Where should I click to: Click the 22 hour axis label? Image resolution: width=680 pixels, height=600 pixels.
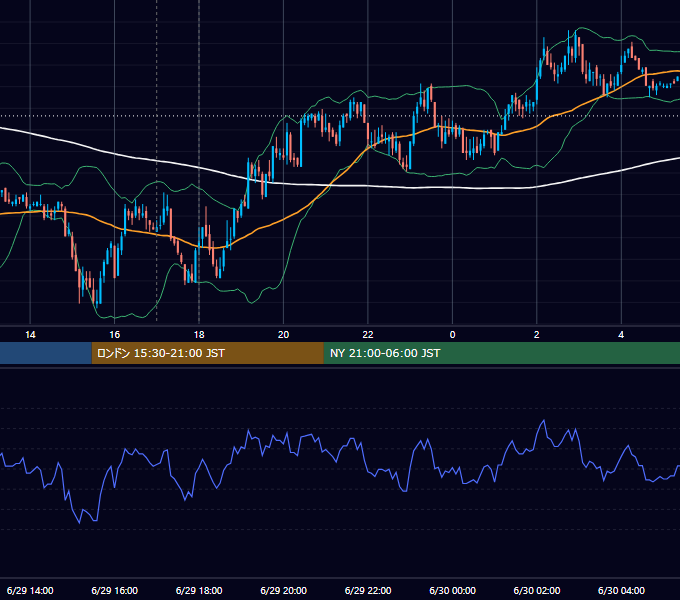pos(368,335)
